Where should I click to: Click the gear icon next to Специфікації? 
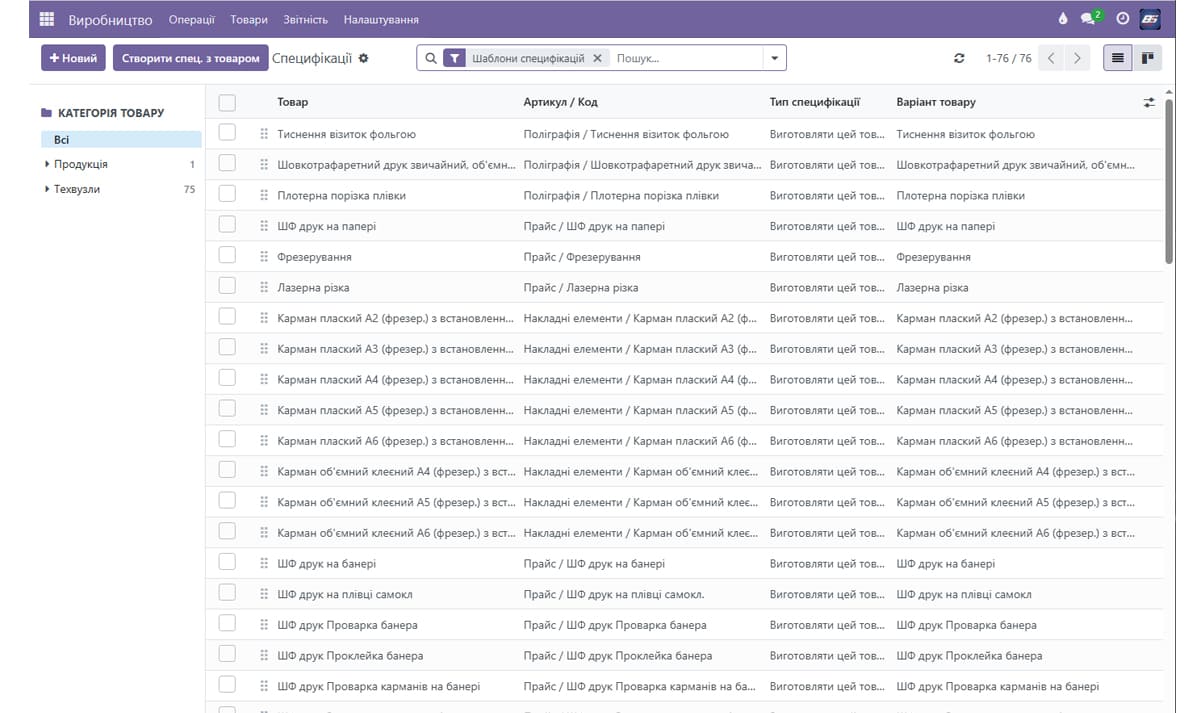click(364, 58)
